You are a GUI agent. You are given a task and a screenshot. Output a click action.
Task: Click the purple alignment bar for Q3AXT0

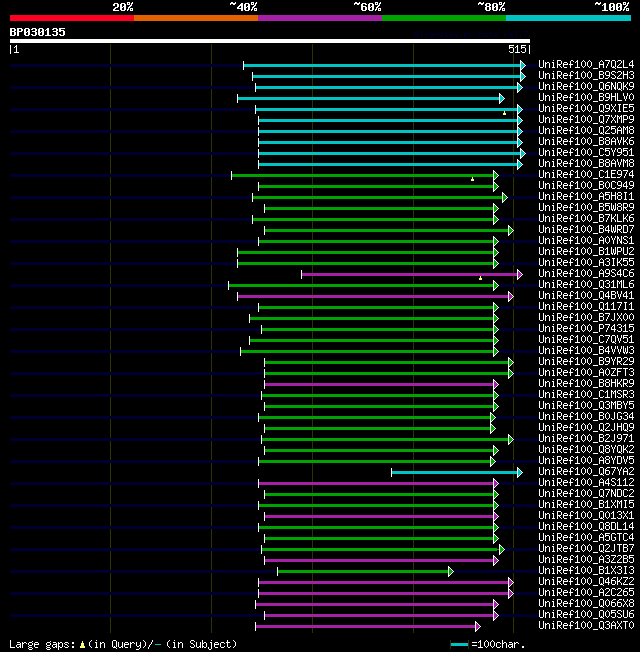click(x=366, y=627)
